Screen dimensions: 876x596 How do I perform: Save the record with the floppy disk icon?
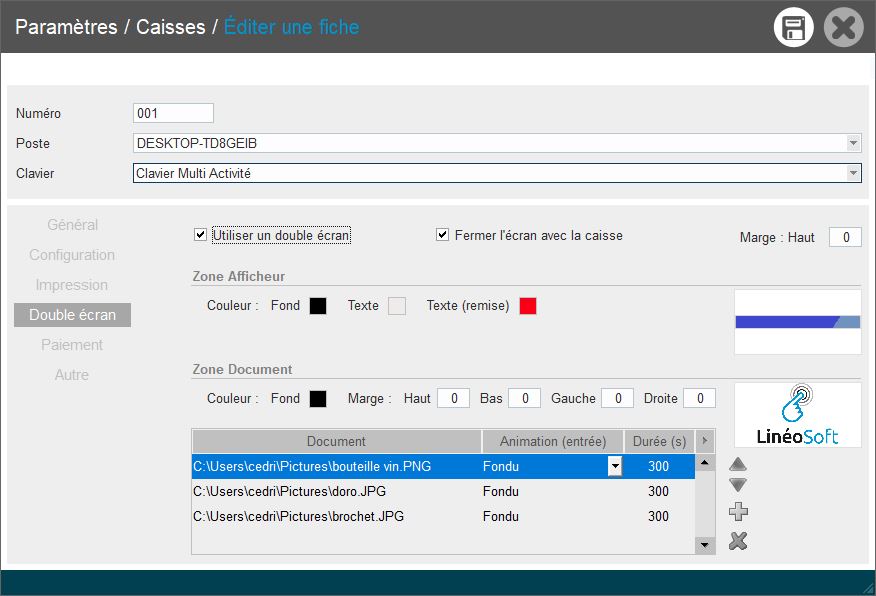point(793,27)
